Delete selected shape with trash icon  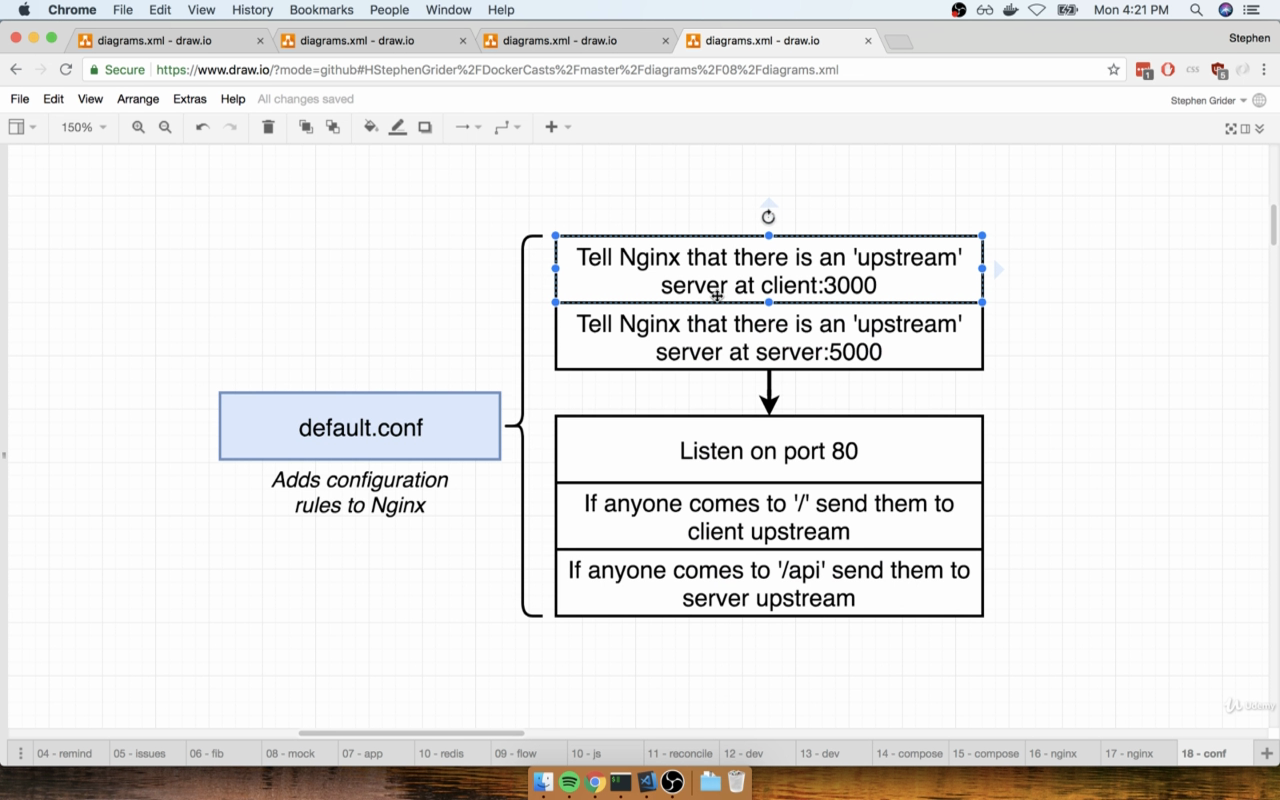pyautogui.click(x=268, y=127)
